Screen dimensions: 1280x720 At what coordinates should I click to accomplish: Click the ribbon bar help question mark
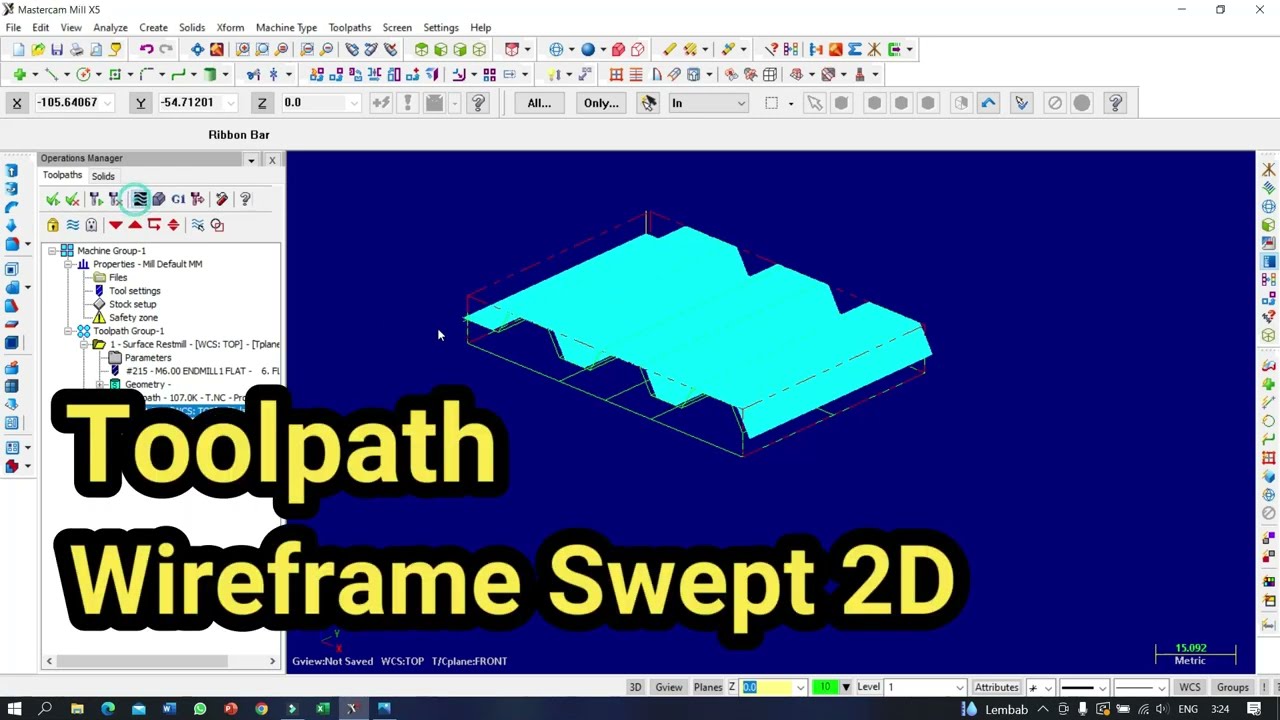[478, 102]
